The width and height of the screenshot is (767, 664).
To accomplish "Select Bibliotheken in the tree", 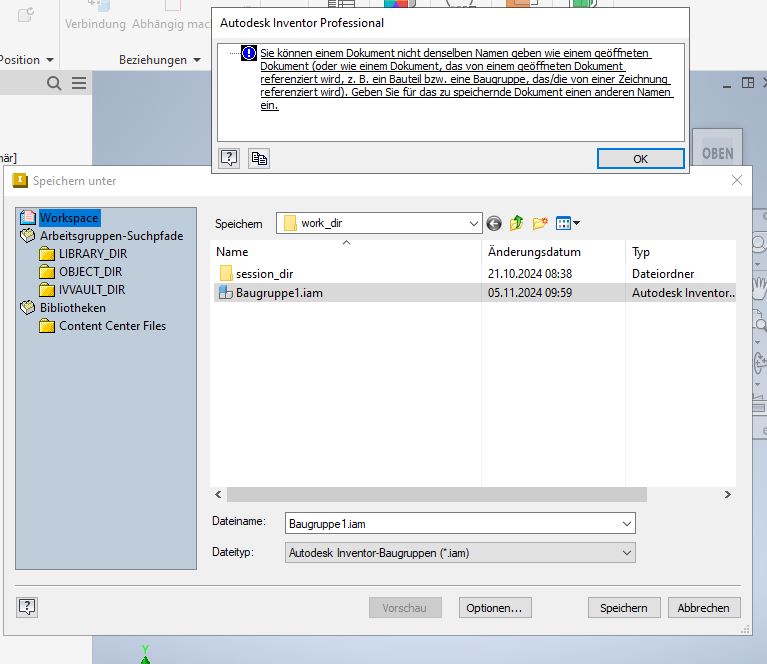I will [72, 308].
